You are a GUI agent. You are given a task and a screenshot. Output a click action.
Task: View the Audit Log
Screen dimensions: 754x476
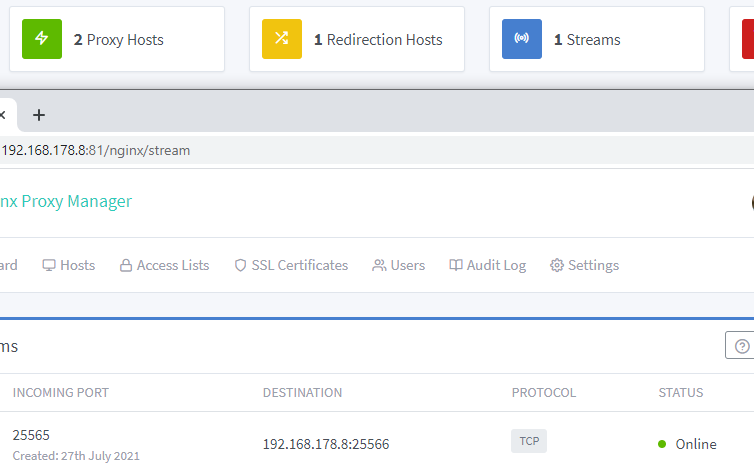pos(488,265)
